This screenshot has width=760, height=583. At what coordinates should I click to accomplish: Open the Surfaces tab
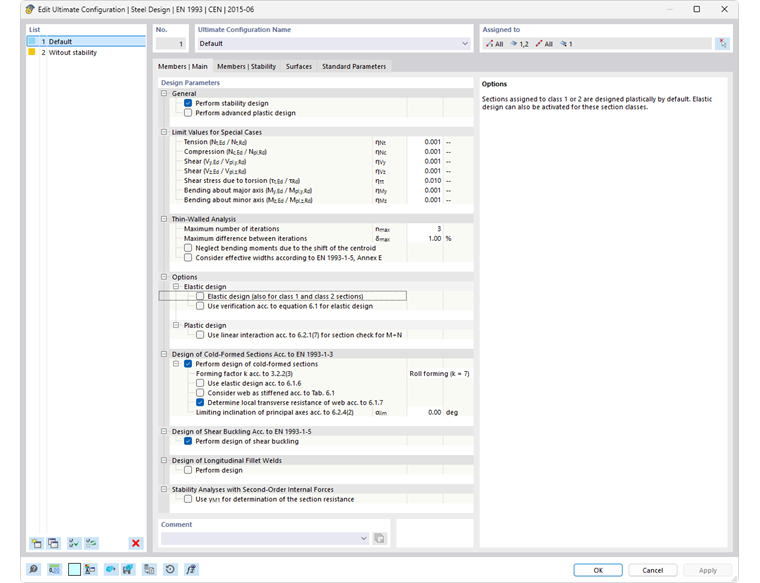299,66
